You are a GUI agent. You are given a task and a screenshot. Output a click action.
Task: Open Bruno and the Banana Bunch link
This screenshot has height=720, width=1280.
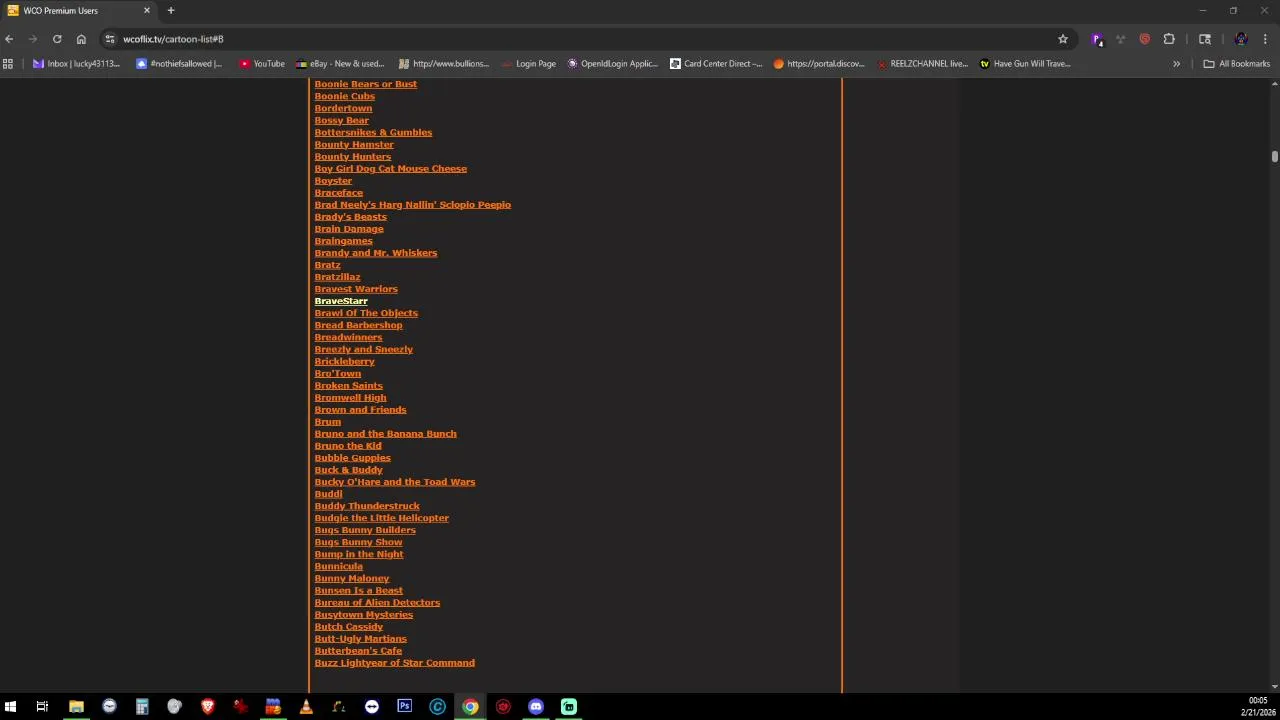coord(385,434)
